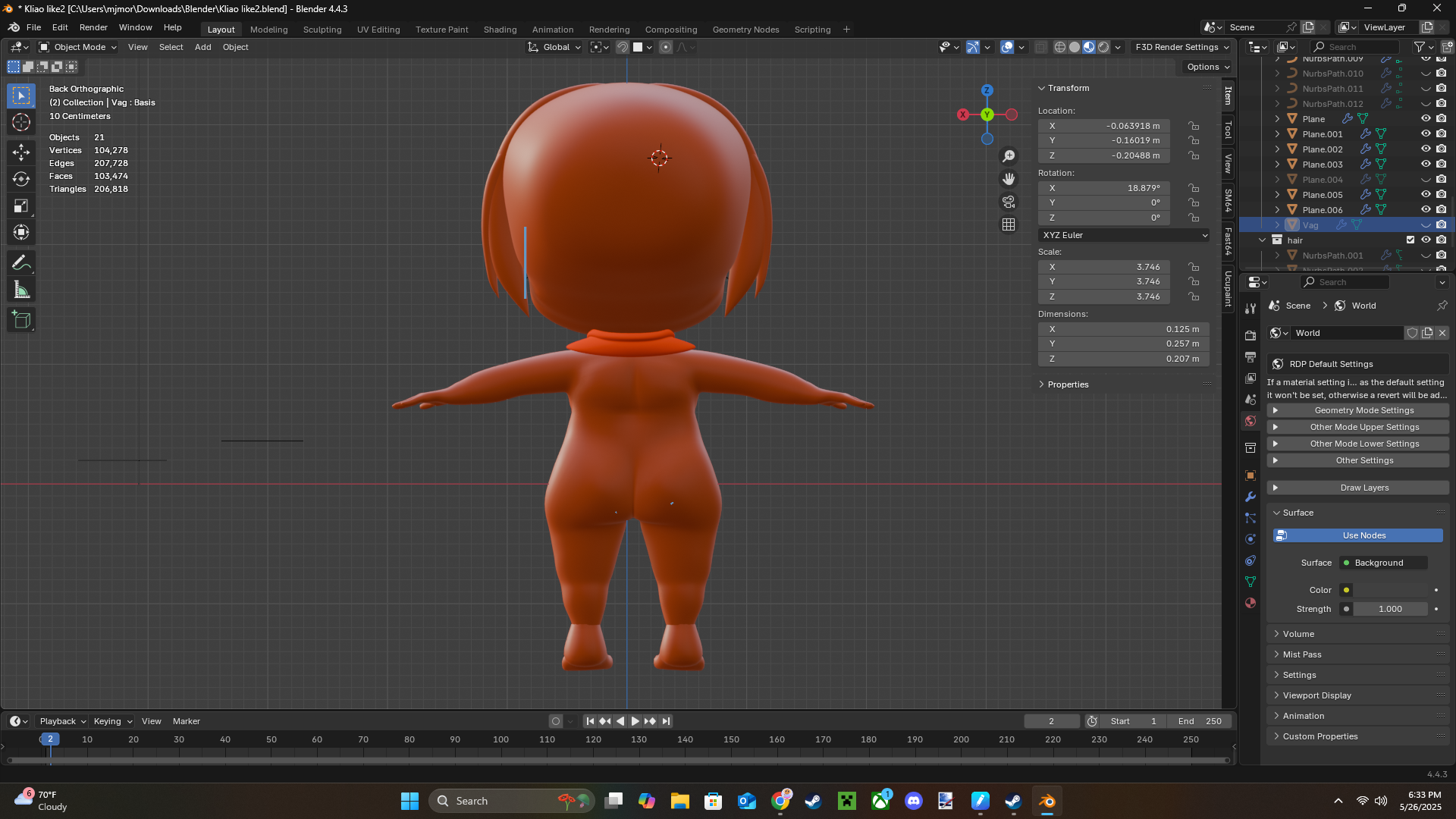Select the Scale tool icon

(x=21, y=206)
